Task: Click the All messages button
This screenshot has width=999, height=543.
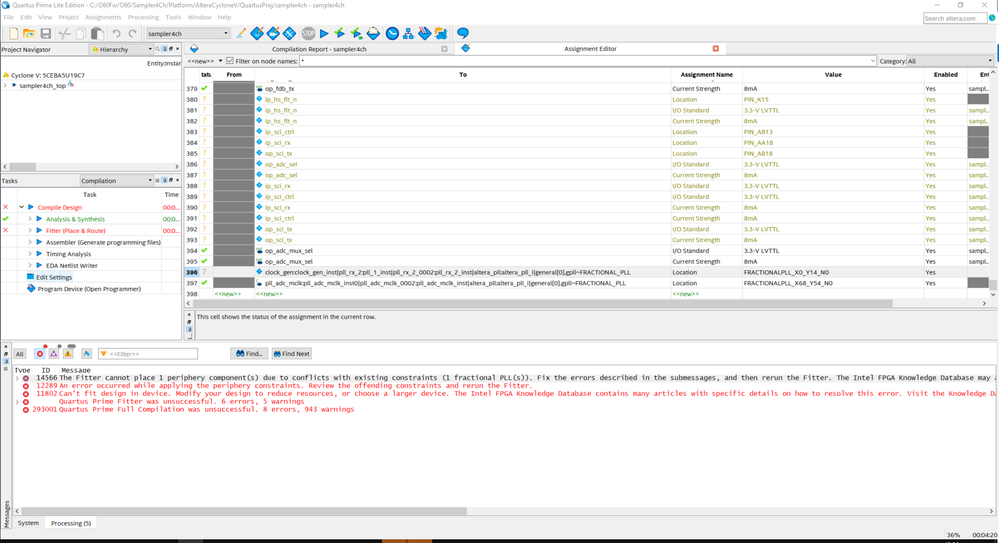Action: 19,354
